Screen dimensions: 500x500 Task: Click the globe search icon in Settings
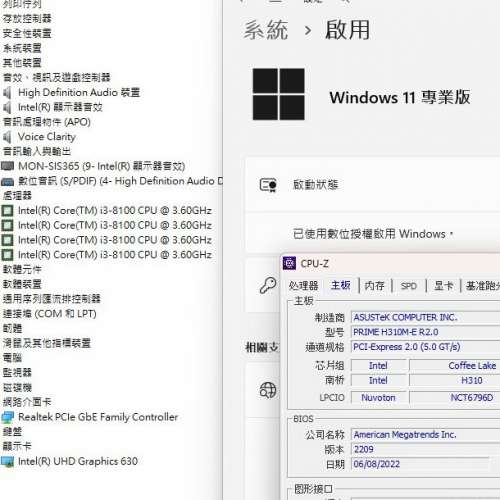(268, 390)
